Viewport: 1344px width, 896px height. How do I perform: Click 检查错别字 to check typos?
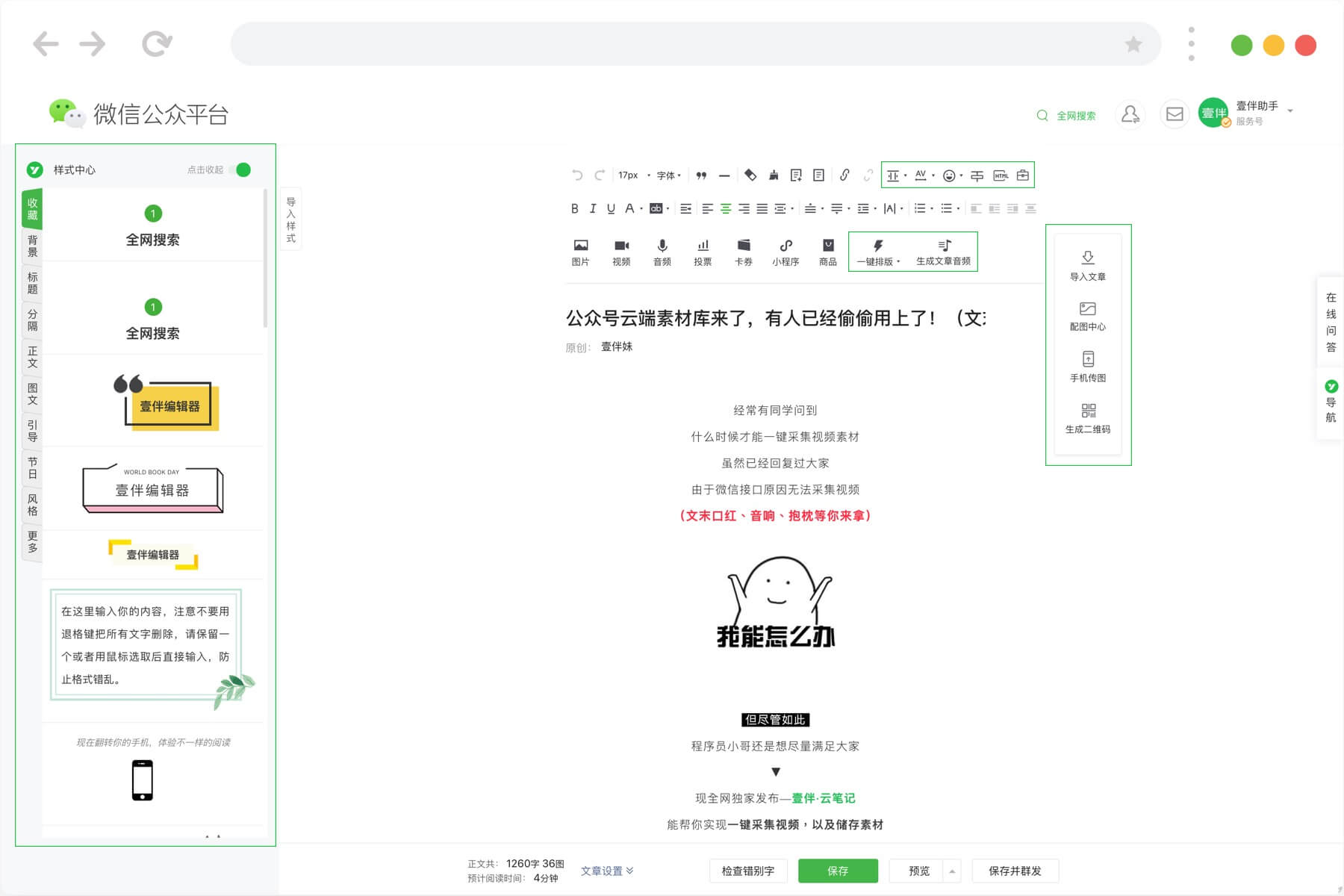pyautogui.click(x=747, y=871)
